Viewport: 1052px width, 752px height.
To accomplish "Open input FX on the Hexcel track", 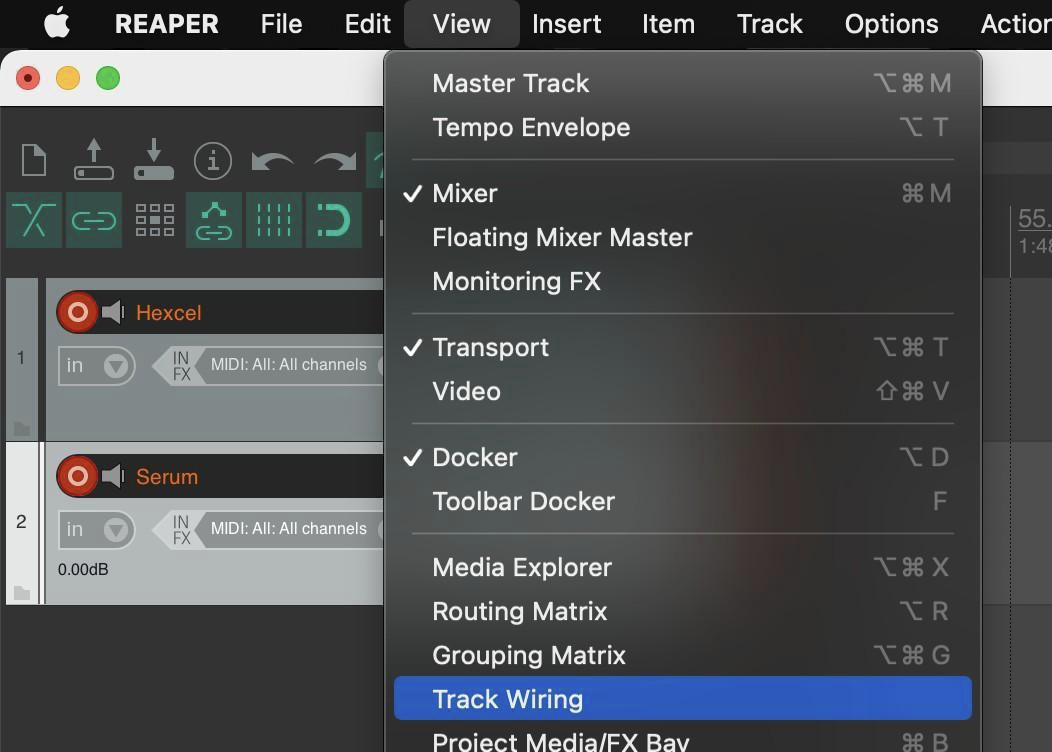I will 178,366.
